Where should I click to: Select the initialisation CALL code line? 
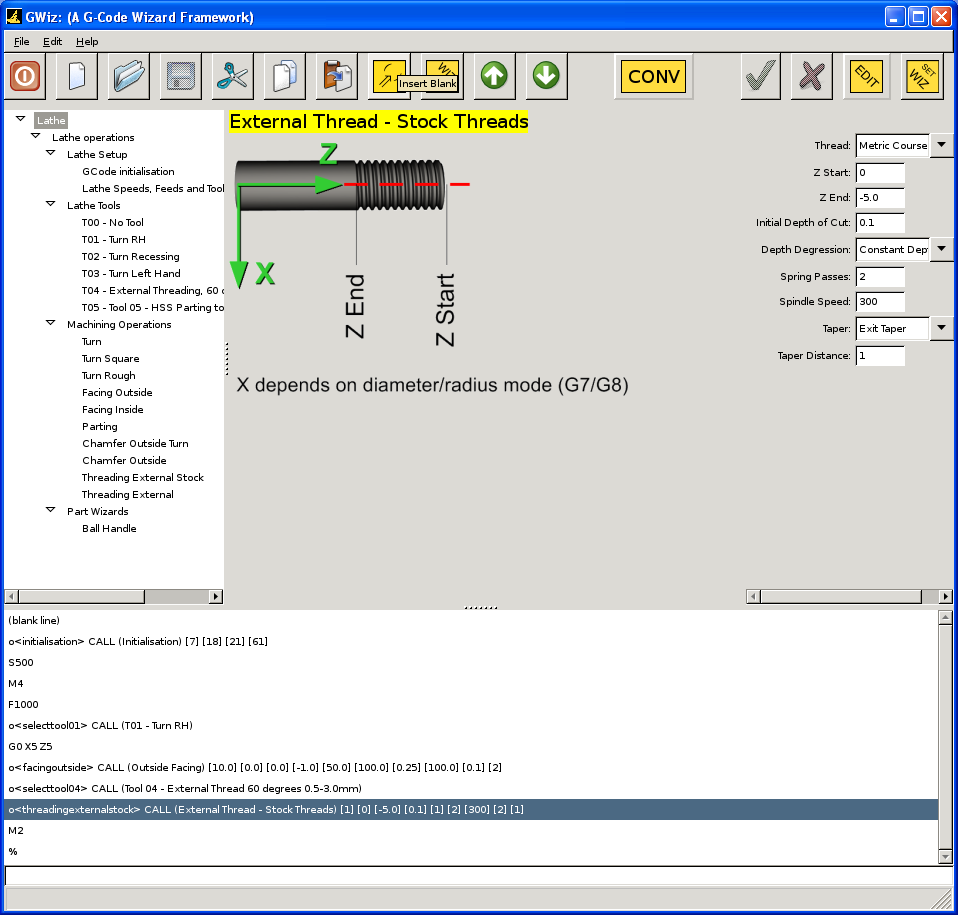tap(471, 641)
